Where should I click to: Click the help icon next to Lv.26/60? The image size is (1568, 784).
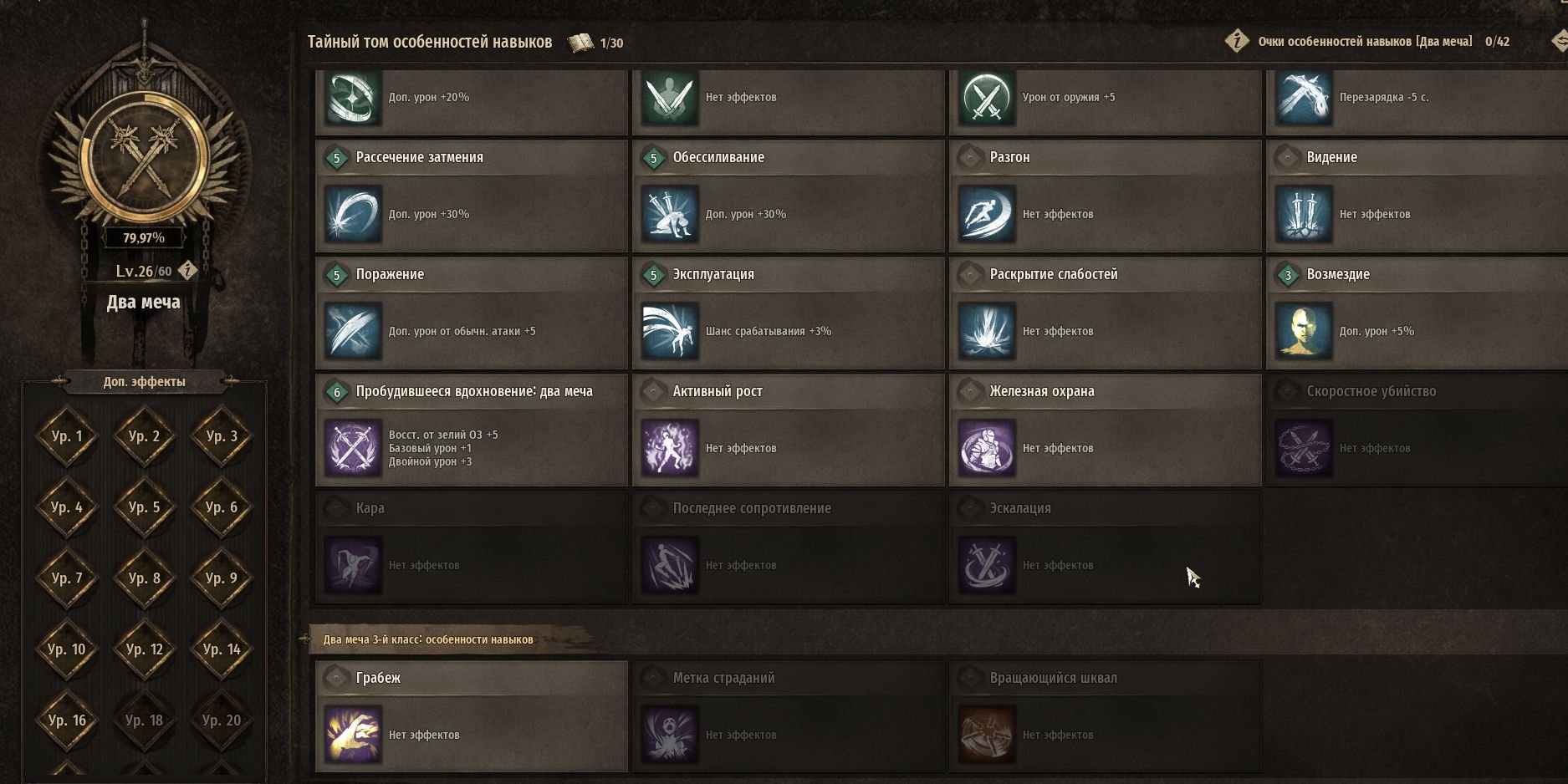[187, 270]
